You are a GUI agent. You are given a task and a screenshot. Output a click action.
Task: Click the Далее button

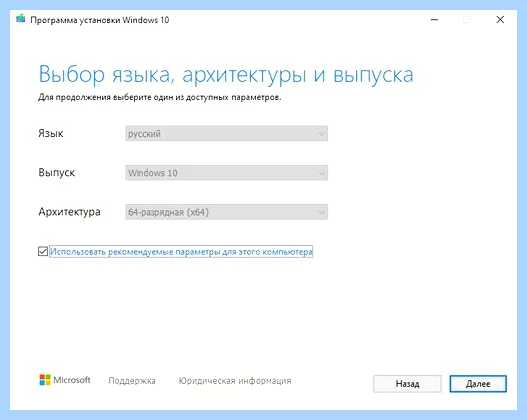click(478, 384)
